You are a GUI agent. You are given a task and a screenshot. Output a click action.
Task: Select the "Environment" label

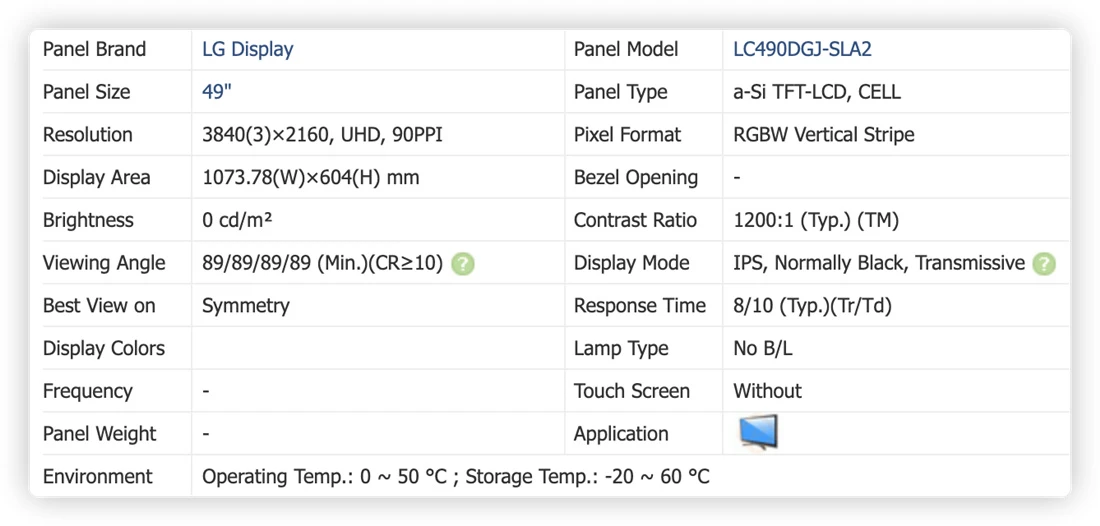(x=98, y=477)
